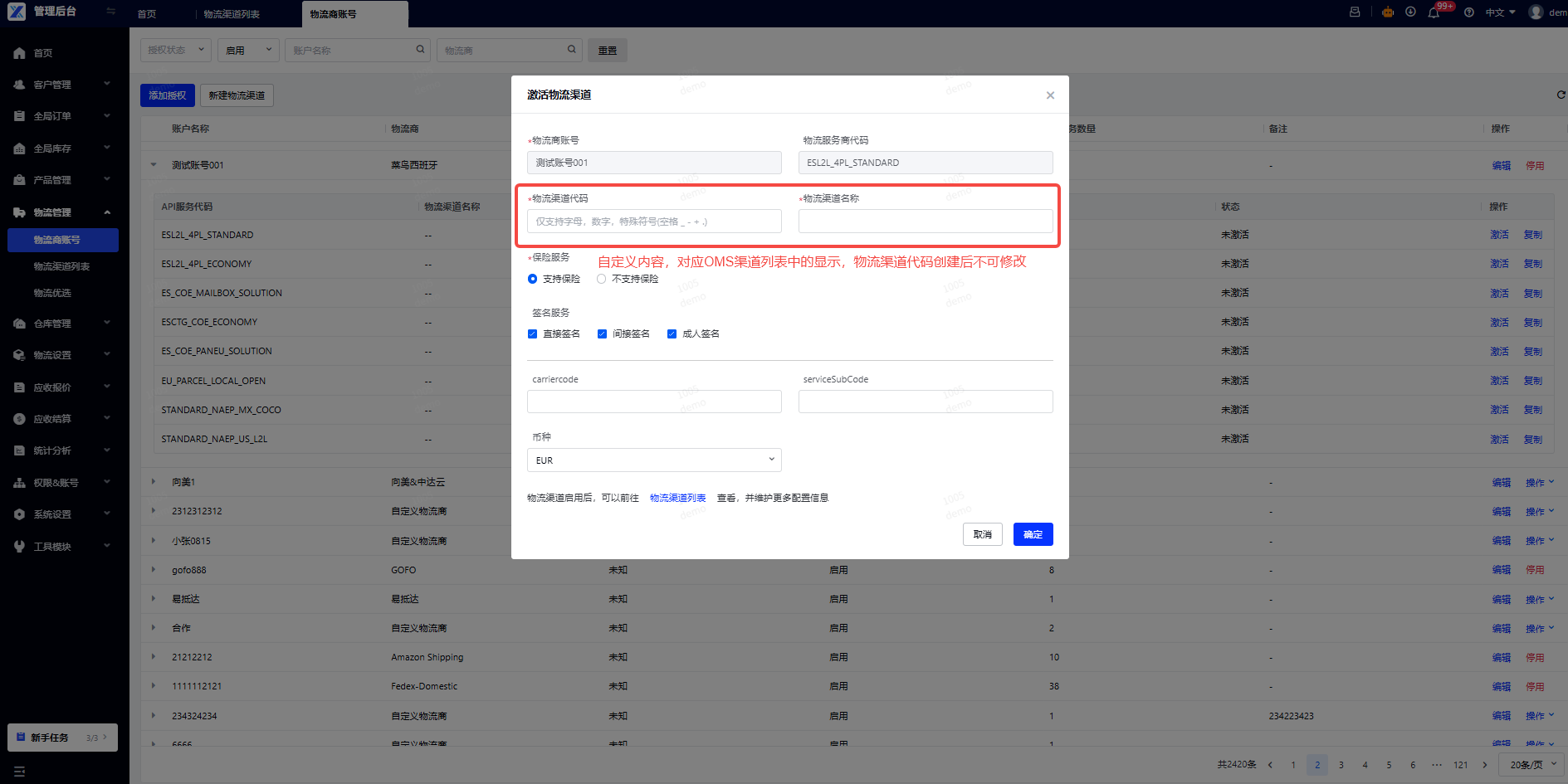Click the 产品管理 sidebar icon
Viewport: 1568px width, 784px height.
(x=19, y=180)
